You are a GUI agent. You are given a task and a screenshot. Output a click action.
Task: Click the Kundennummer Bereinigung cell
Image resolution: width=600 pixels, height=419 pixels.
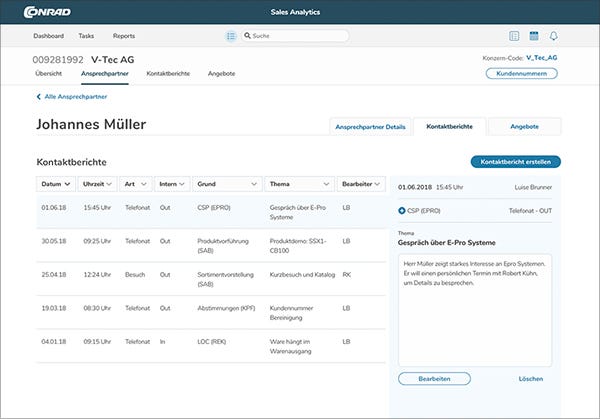(292, 313)
